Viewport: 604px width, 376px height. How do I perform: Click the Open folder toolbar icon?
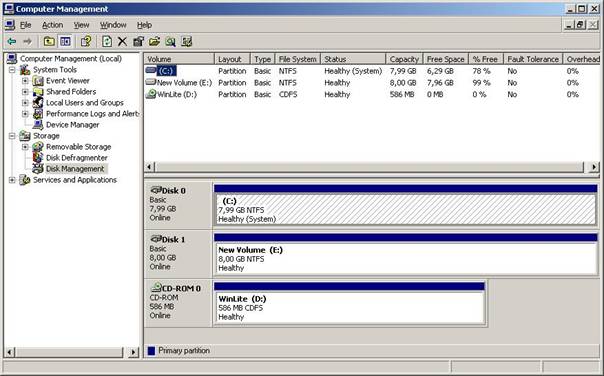click(x=154, y=41)
